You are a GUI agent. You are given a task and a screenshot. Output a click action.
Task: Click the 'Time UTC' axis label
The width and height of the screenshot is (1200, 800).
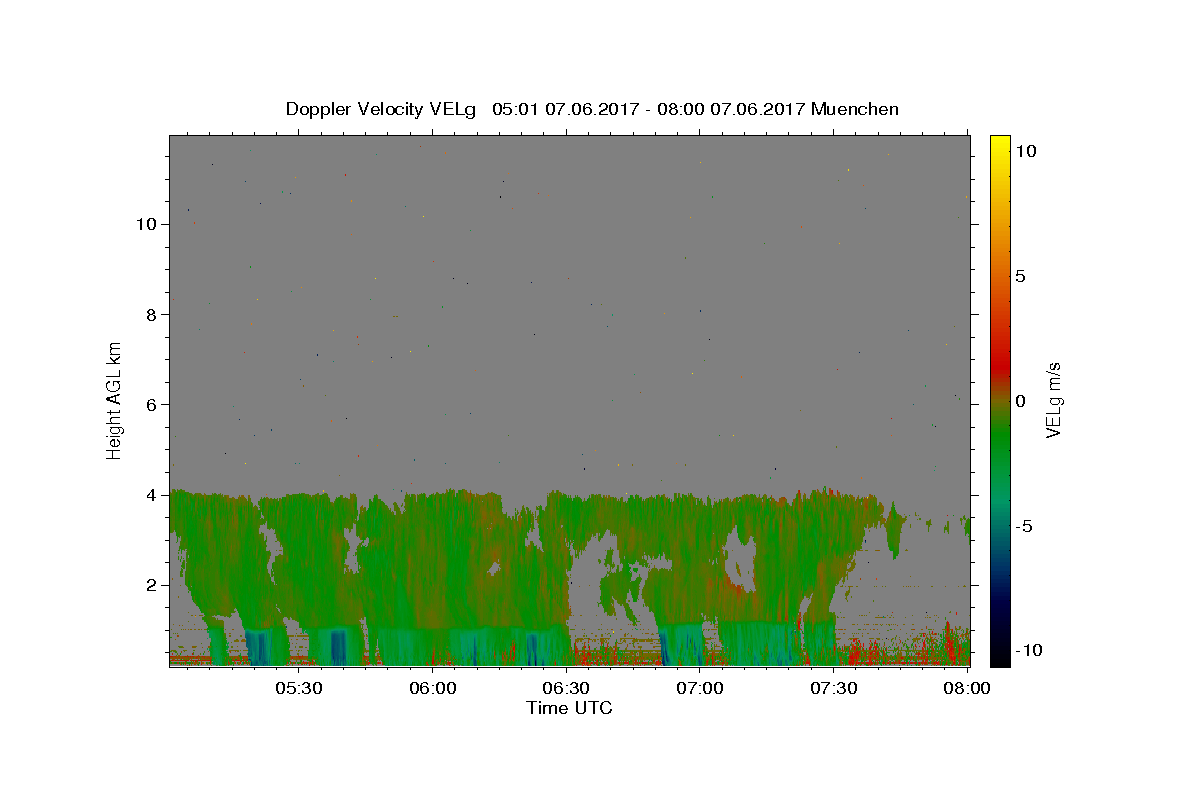569,708
